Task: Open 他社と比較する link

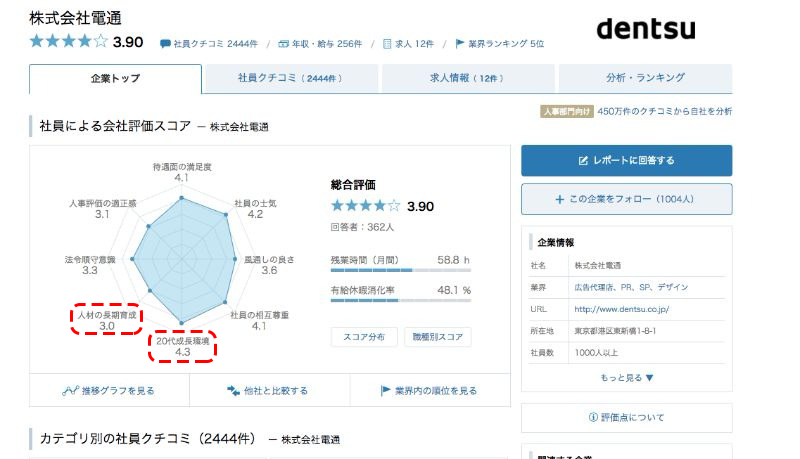Action: 269,391
